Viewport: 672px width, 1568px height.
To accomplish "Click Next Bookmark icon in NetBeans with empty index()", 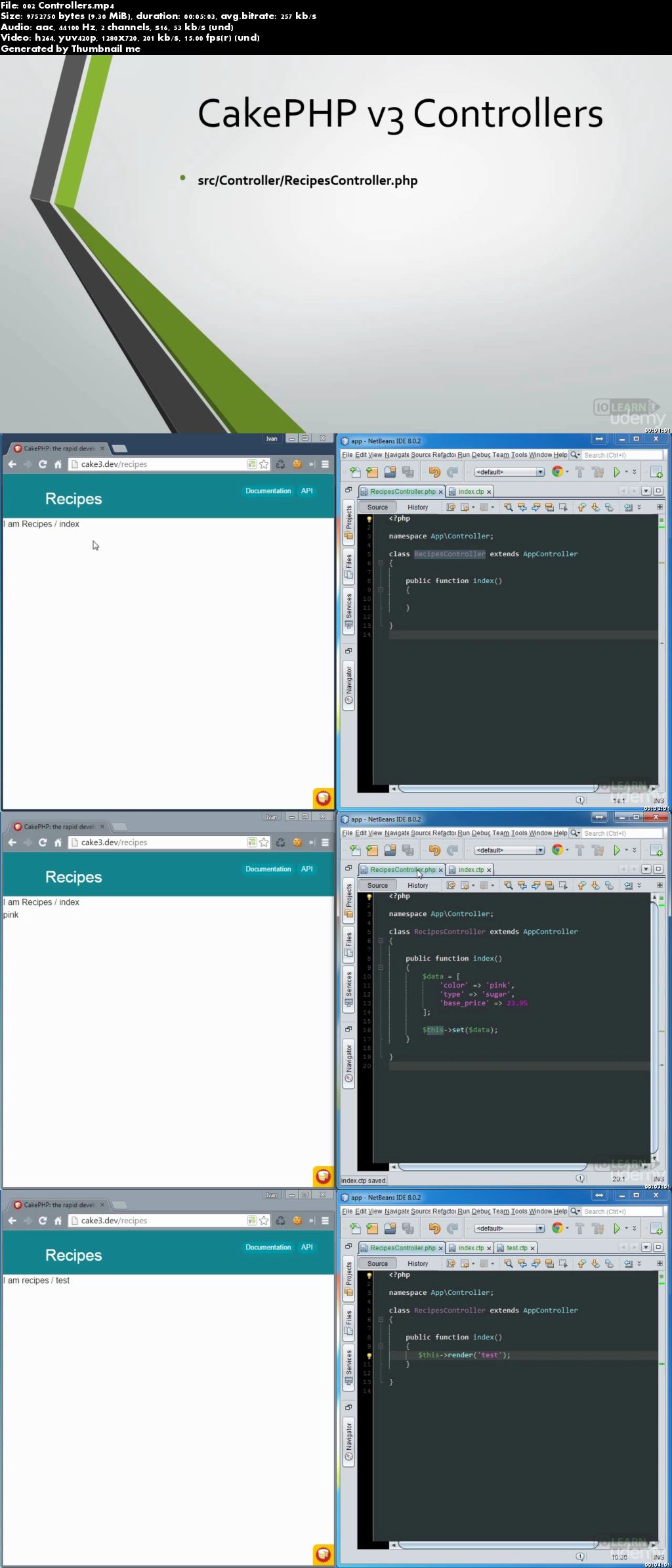I will point(595,507).
